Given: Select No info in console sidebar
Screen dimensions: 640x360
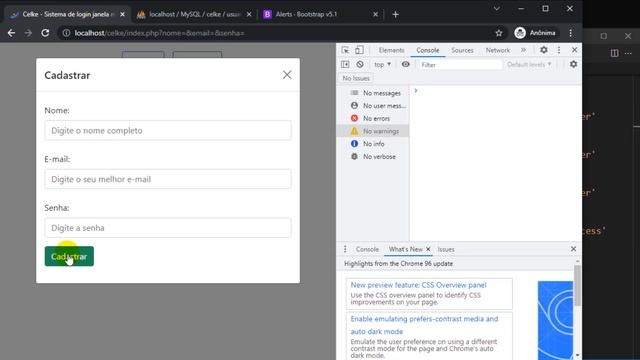Looking at the screenshot, I should 373,144.
